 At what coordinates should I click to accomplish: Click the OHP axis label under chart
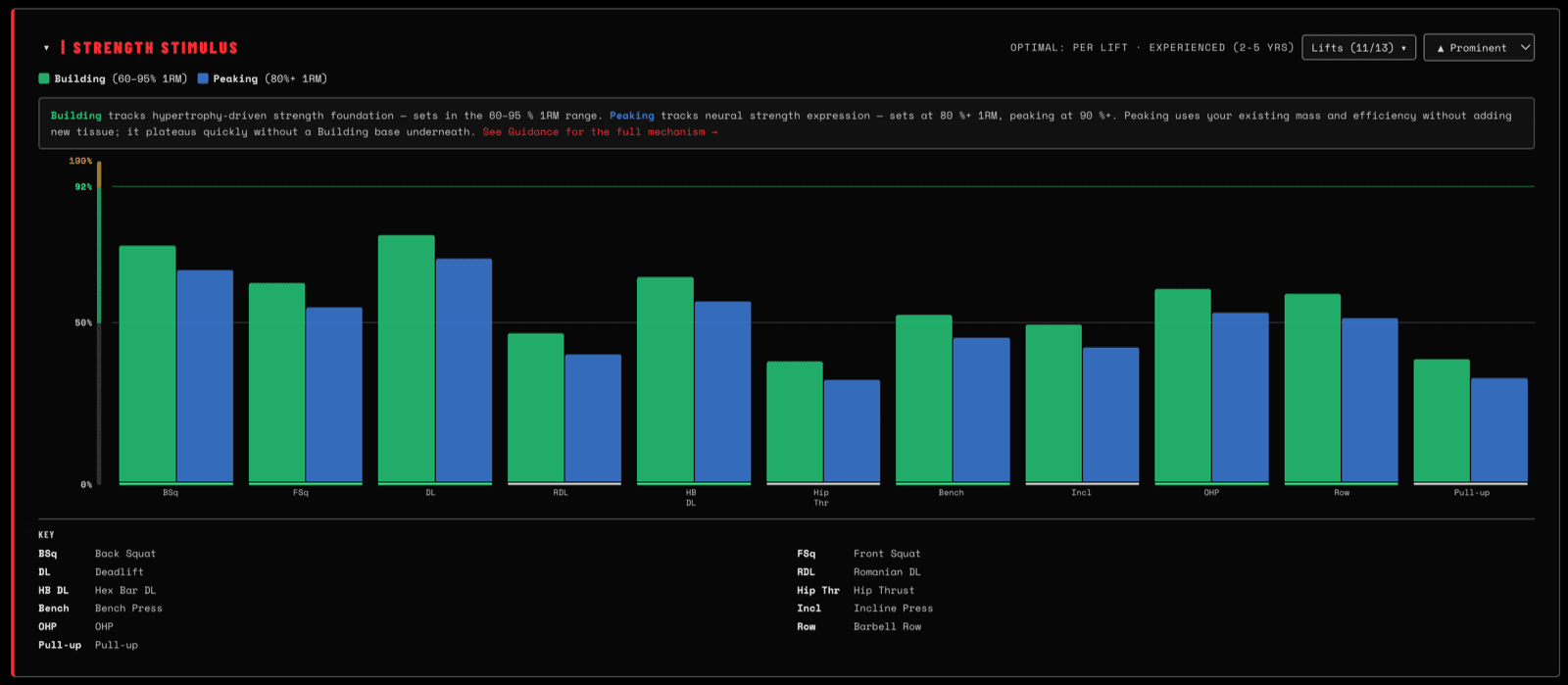(1211, 493)
